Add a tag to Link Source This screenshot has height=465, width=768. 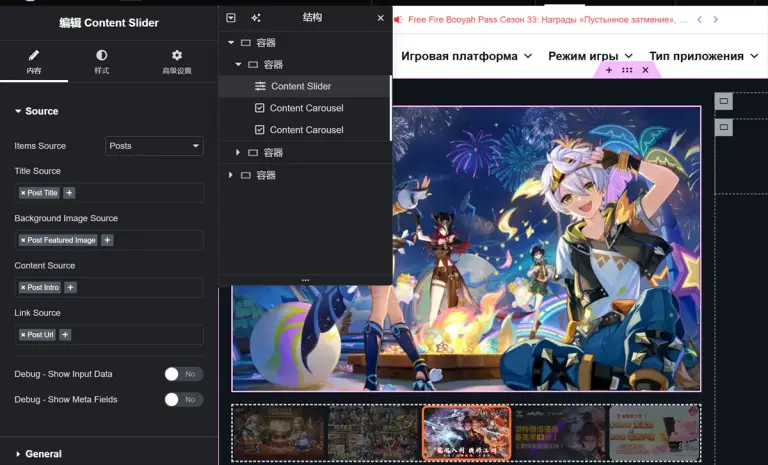click(65, 335)
